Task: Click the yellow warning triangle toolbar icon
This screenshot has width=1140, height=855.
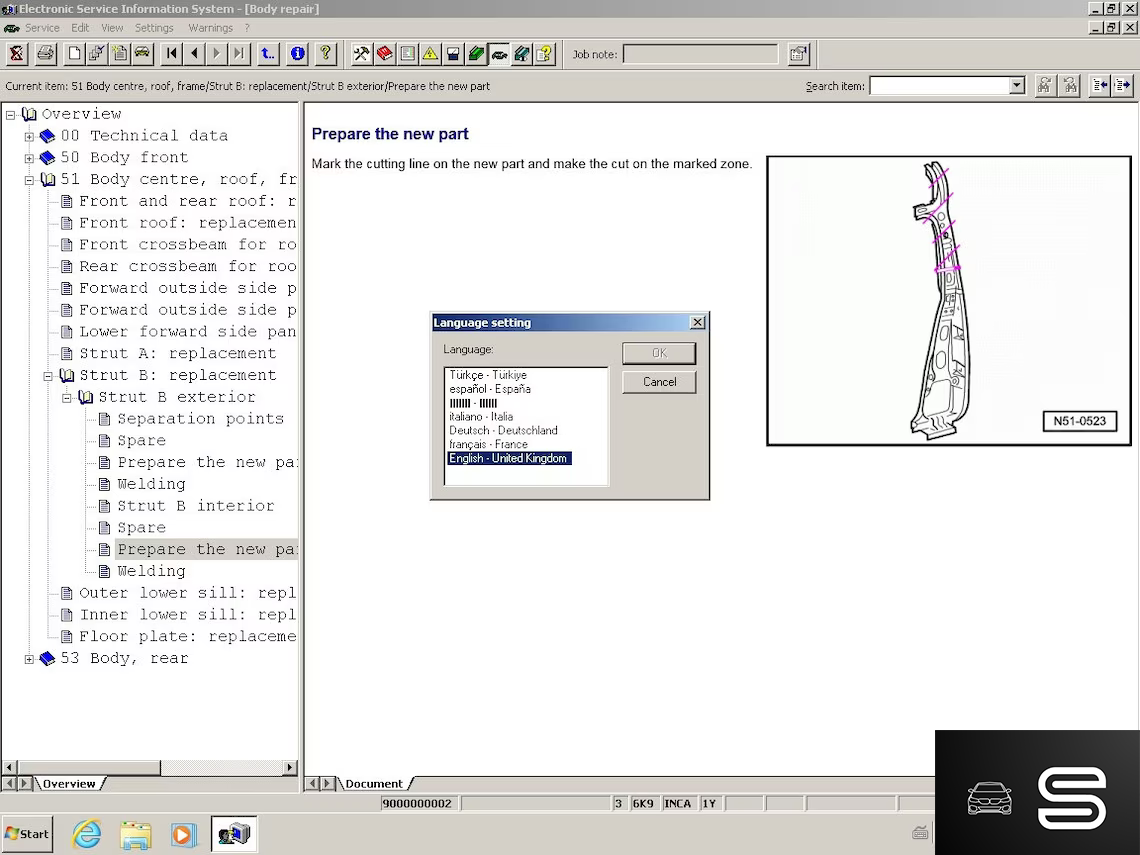Action: (430, 54)
